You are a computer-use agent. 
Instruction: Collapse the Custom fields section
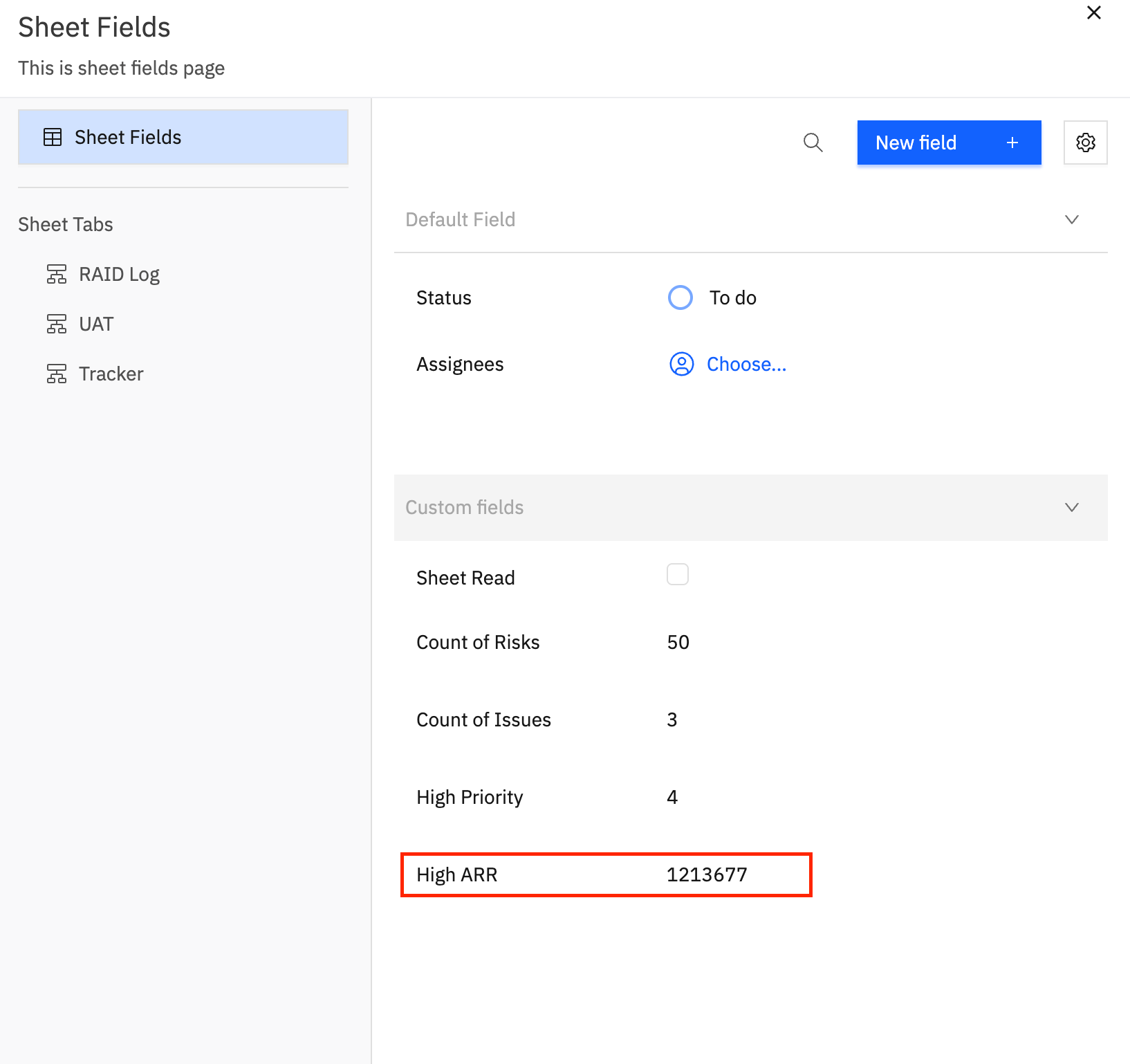[x=1071, y=508]
